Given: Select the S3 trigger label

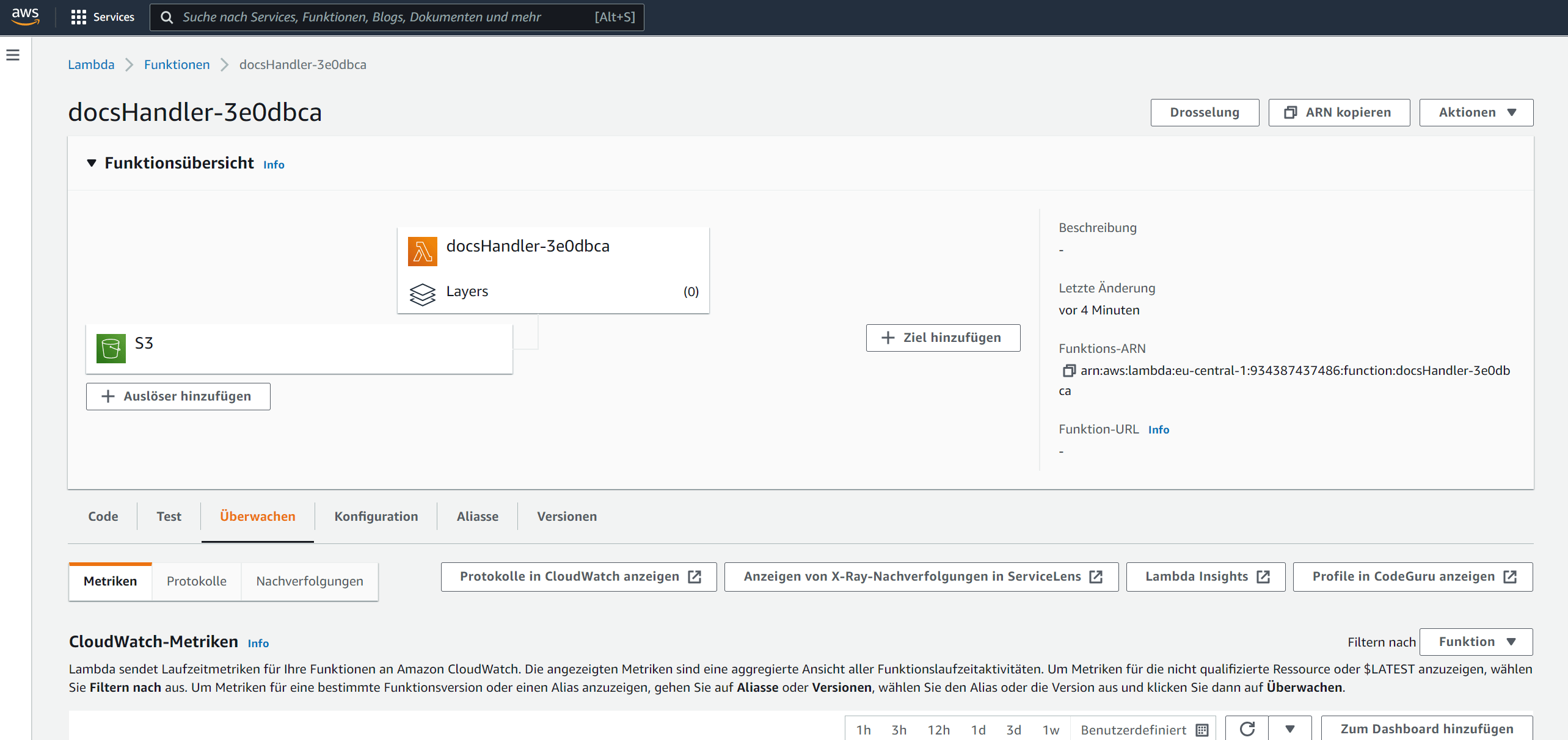Looking at the screenshot, I should click(144, 343).
